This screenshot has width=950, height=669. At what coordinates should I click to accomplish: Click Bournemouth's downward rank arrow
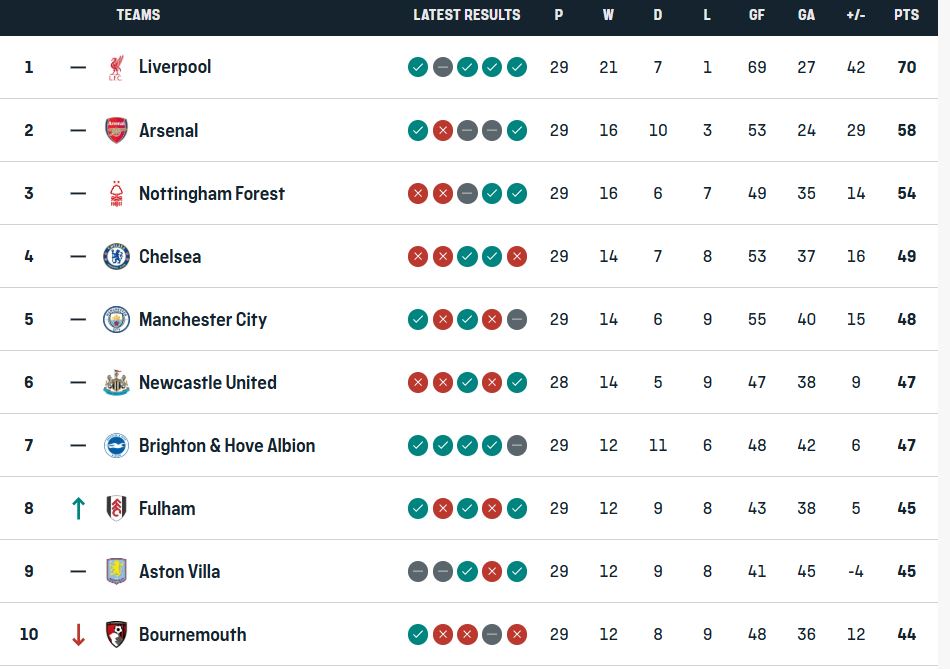(x=78, y=634)
